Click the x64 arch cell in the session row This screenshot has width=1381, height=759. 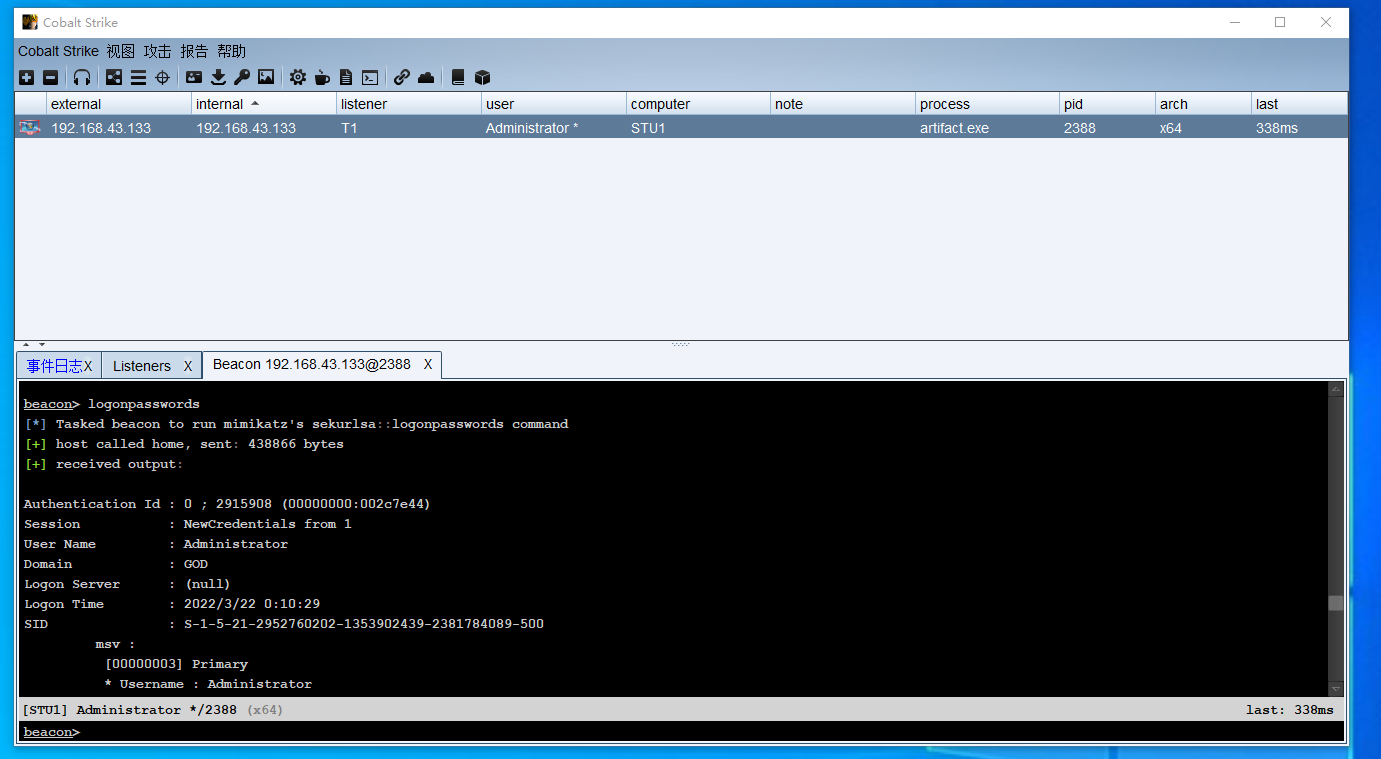1203,128
